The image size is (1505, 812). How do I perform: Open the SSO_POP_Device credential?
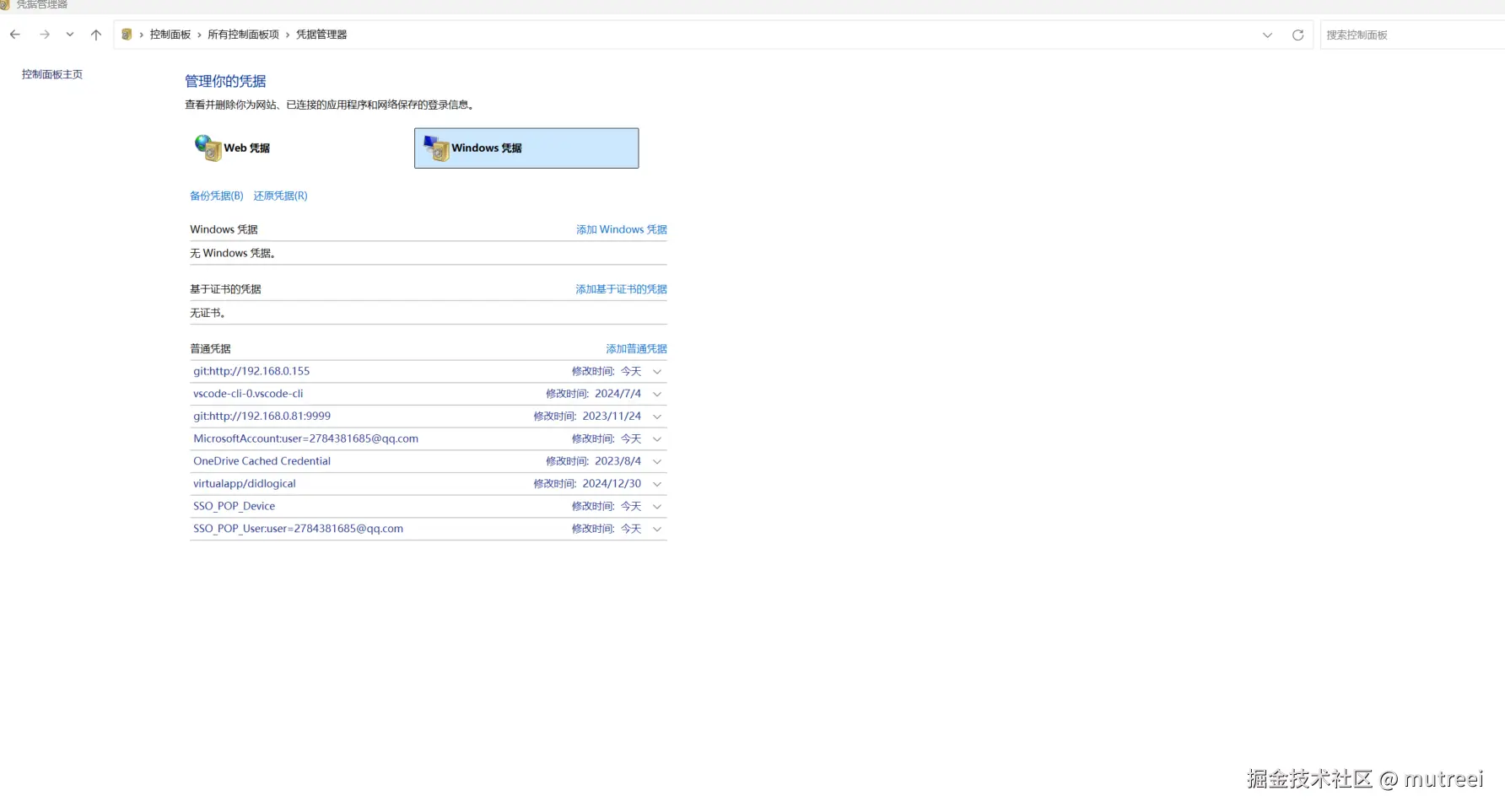point(234,506)
